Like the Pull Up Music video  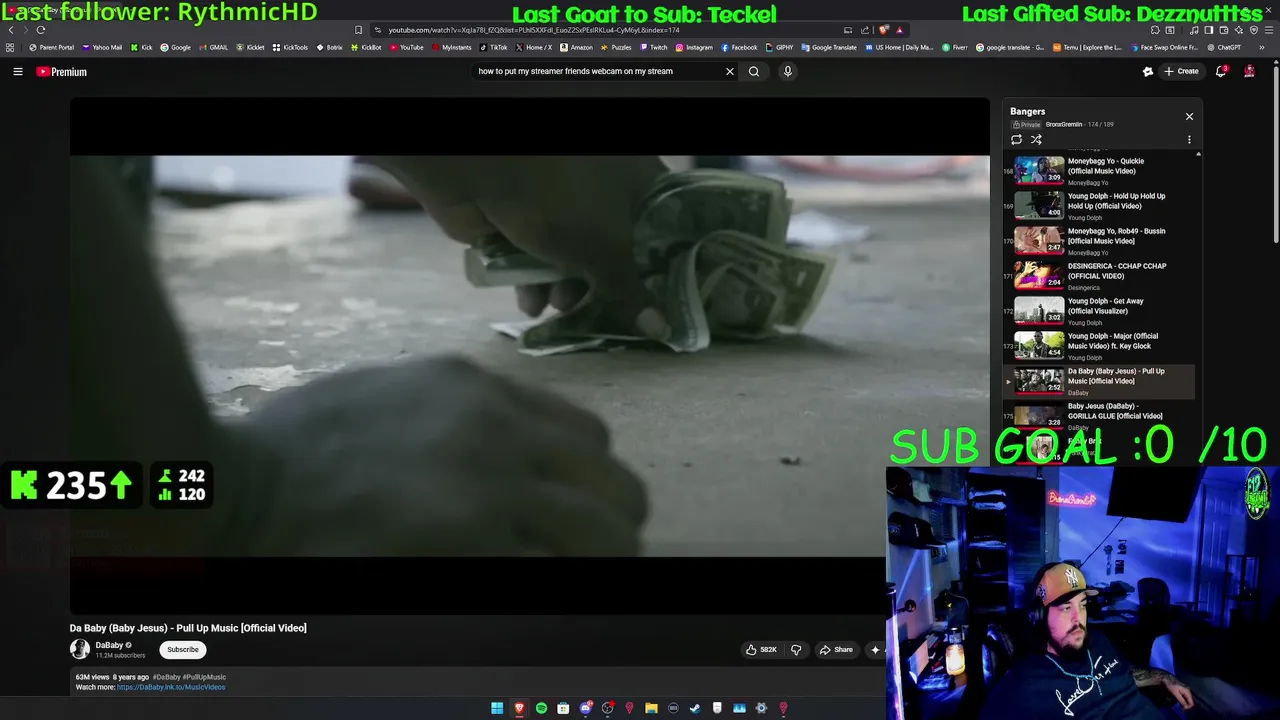point(761,650)
